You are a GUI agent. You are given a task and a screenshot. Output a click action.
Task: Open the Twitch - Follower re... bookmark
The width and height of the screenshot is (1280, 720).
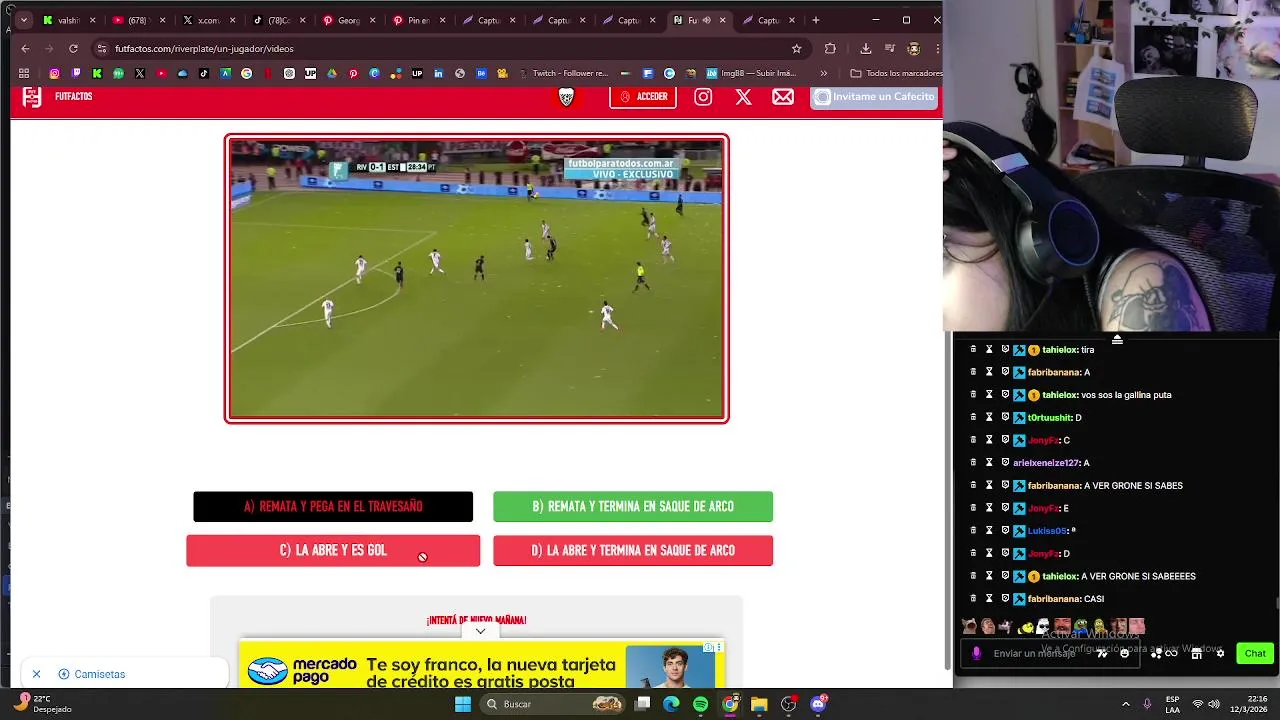[x=562, y=73]
